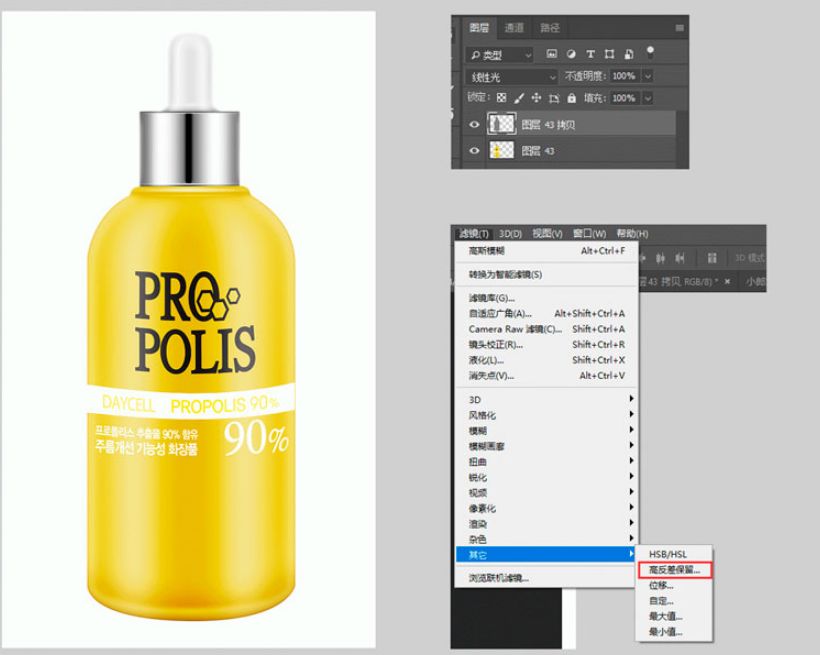Viewport: 820px width, 655px height.
Task: Click the 不透明度 100% value field
Action: point(624,76)
